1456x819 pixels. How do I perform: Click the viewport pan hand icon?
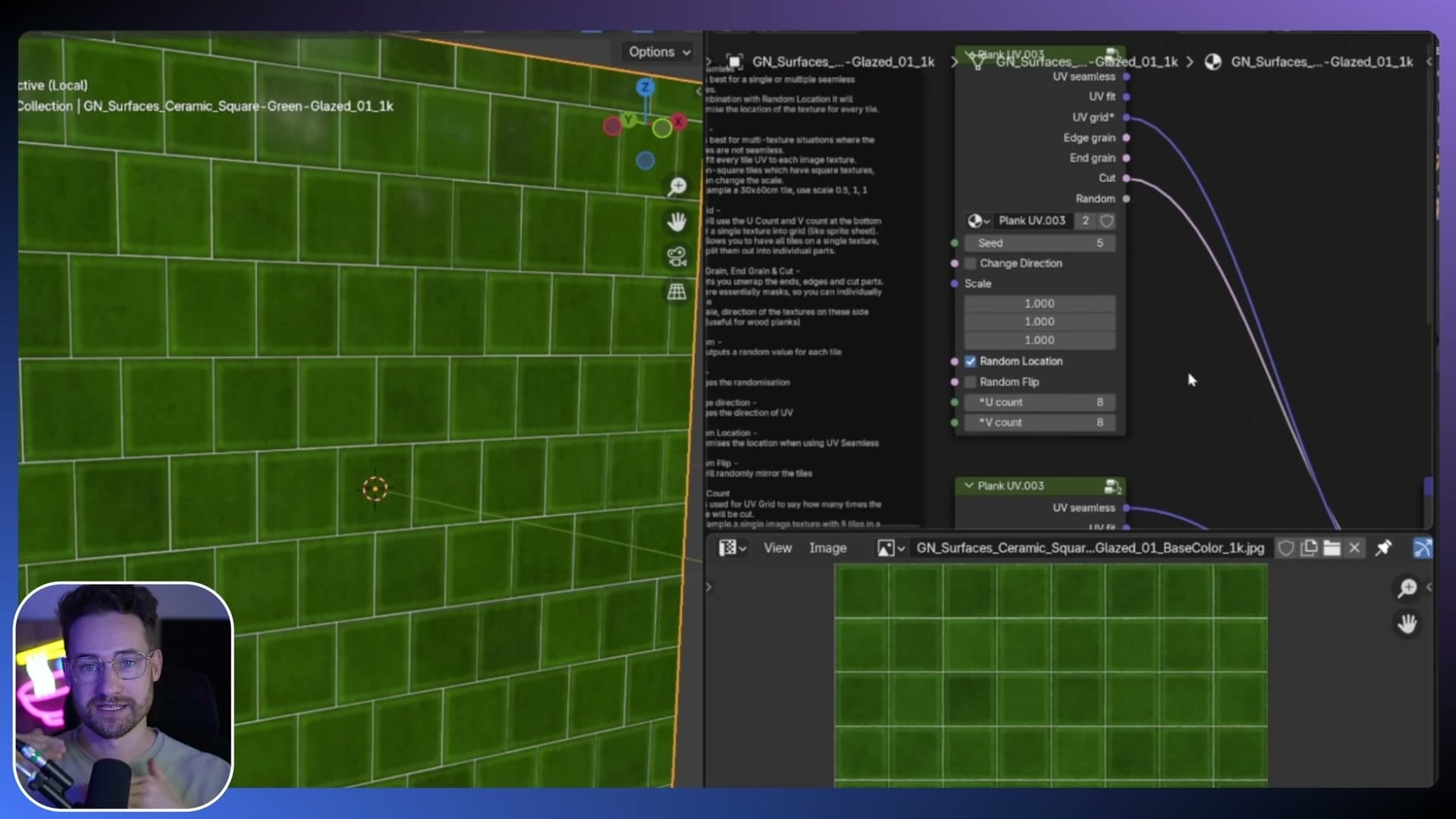pyautogui.click(x=676, y=221)
